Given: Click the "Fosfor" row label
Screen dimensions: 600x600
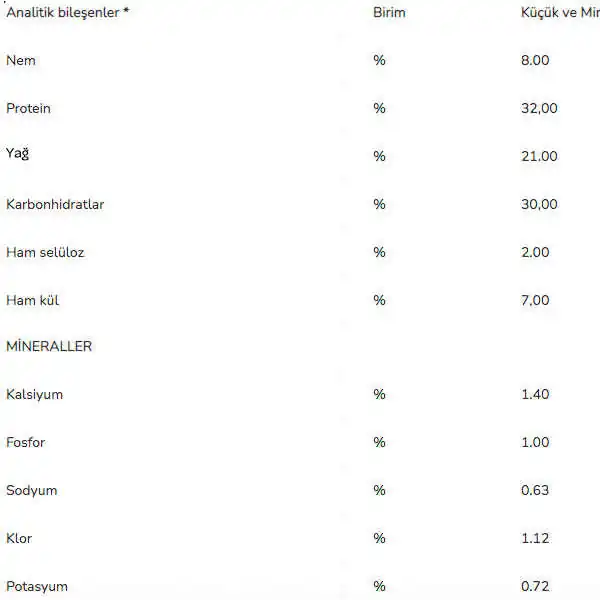Looking at the screenshot, I should [x=26, y=442].
